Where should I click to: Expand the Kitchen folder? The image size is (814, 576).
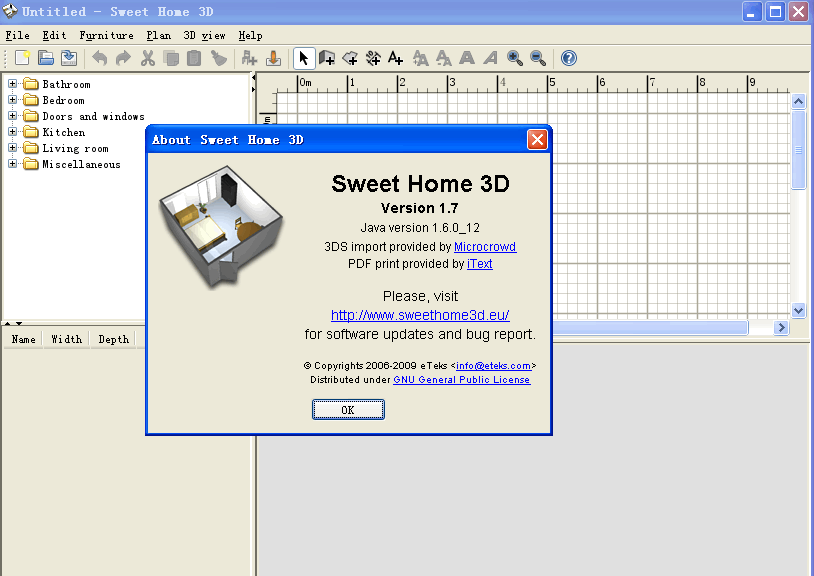tap(12, 132)
